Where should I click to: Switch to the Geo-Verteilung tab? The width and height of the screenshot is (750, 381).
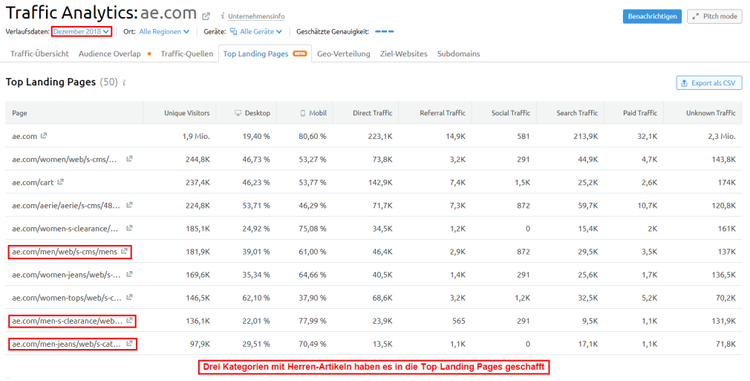[x=343, y=54]
